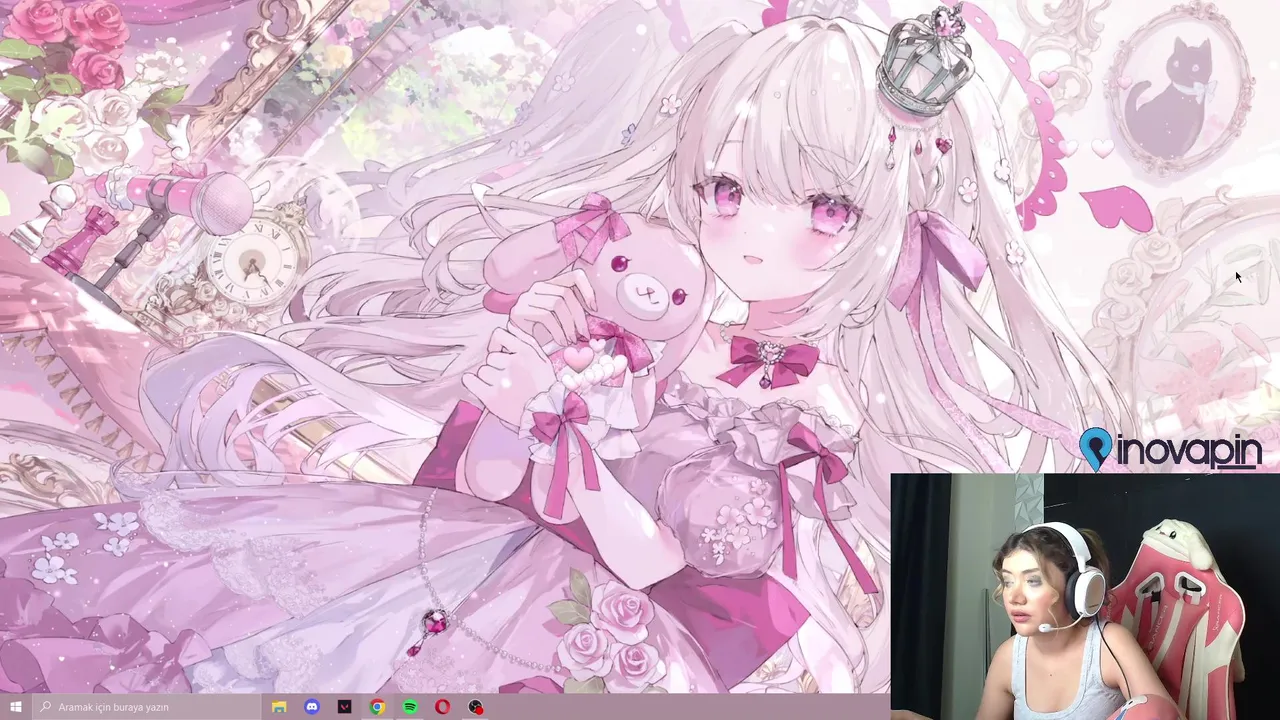
Task: Open Opera browser from the taskbar
Action: (442, 707)
